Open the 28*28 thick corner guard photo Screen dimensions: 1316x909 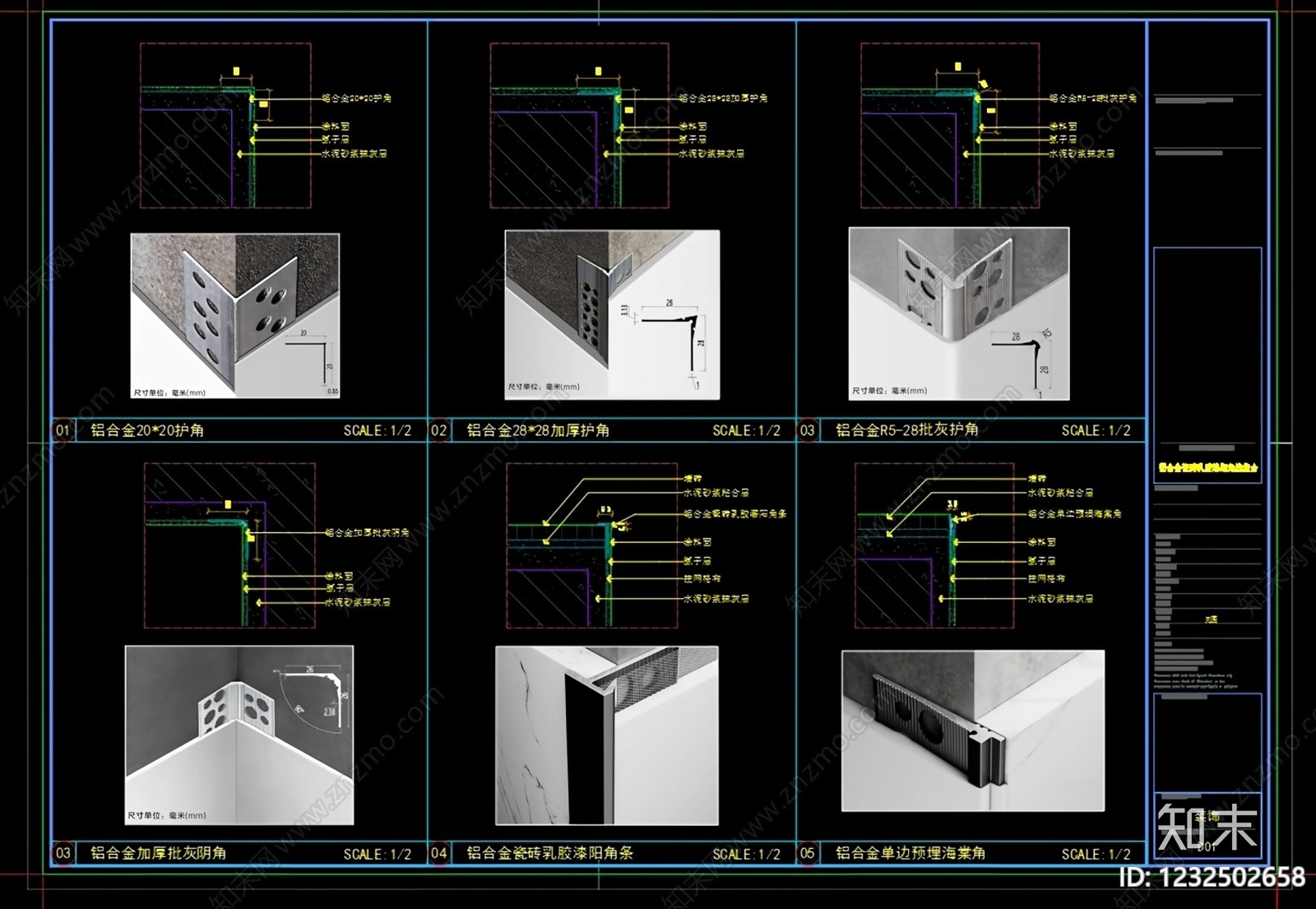[x=612, y=315]
